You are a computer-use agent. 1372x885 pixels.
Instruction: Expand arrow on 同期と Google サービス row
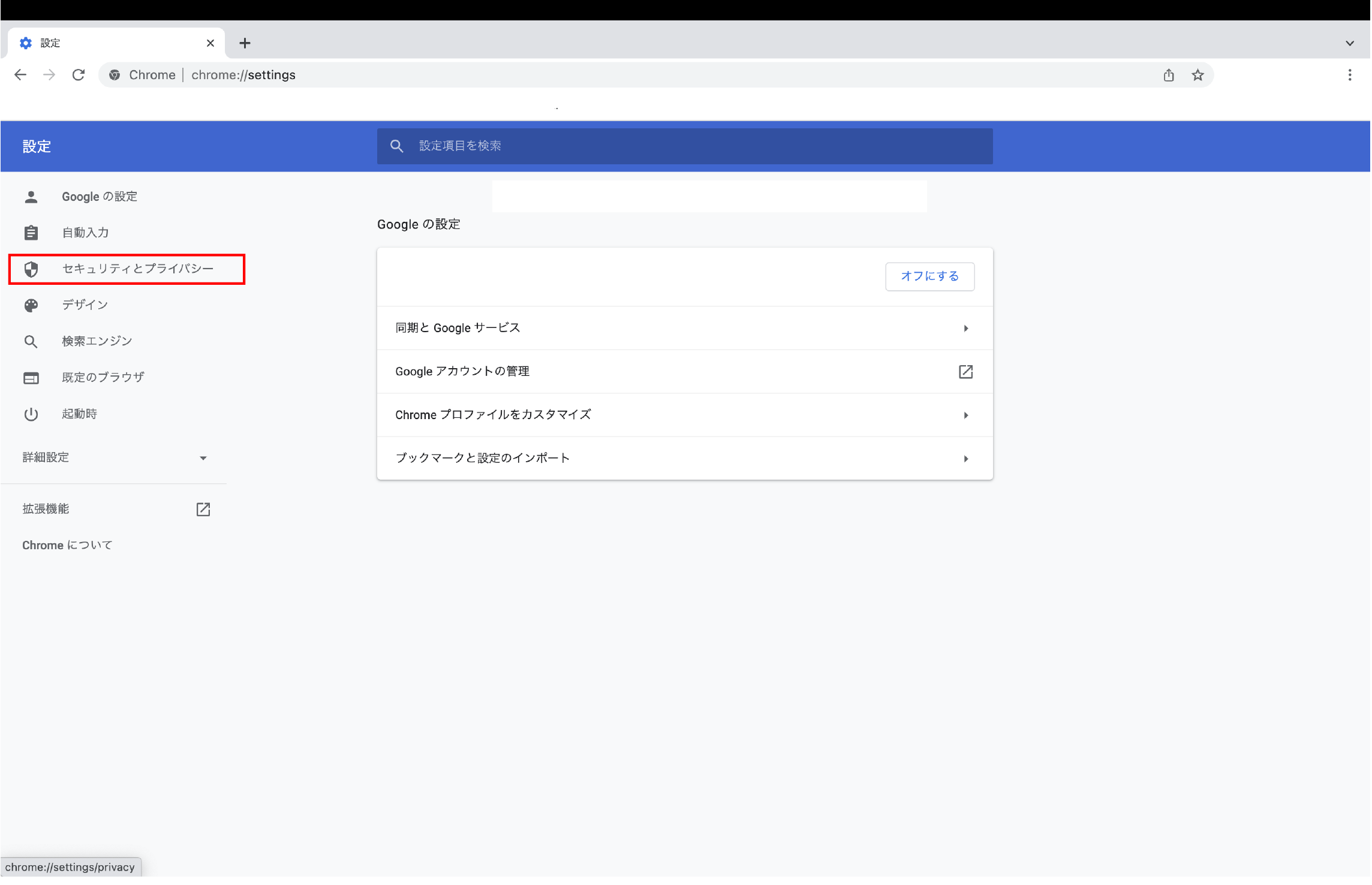[966, 328]
